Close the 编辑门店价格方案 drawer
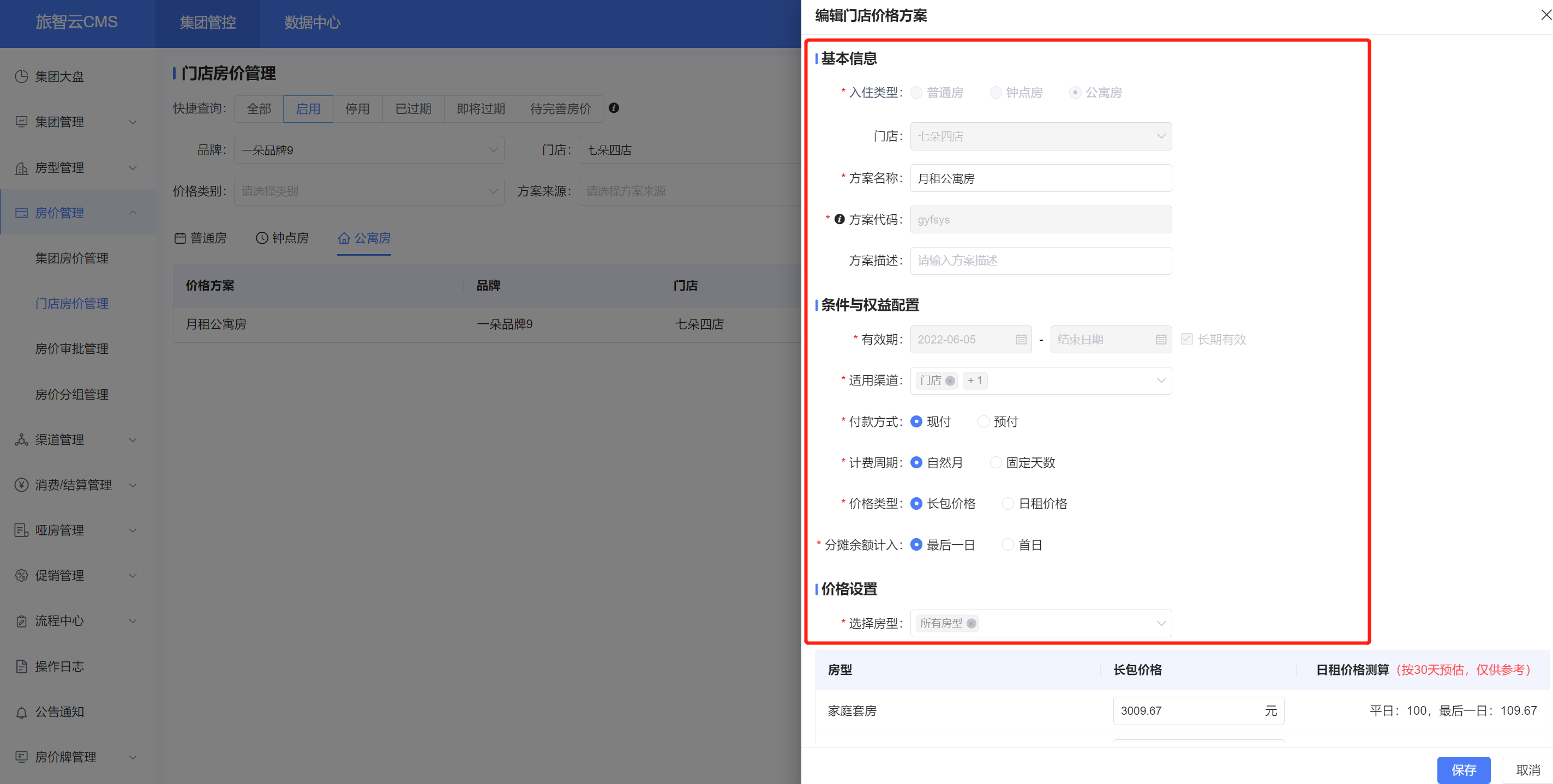Screen dimensions: 1553x784 pos(1546,15)
